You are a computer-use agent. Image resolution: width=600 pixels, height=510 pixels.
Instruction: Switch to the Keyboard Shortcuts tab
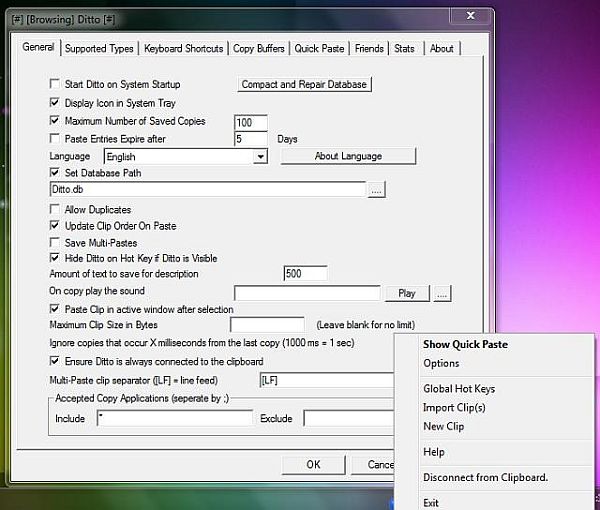pos(184,48)
